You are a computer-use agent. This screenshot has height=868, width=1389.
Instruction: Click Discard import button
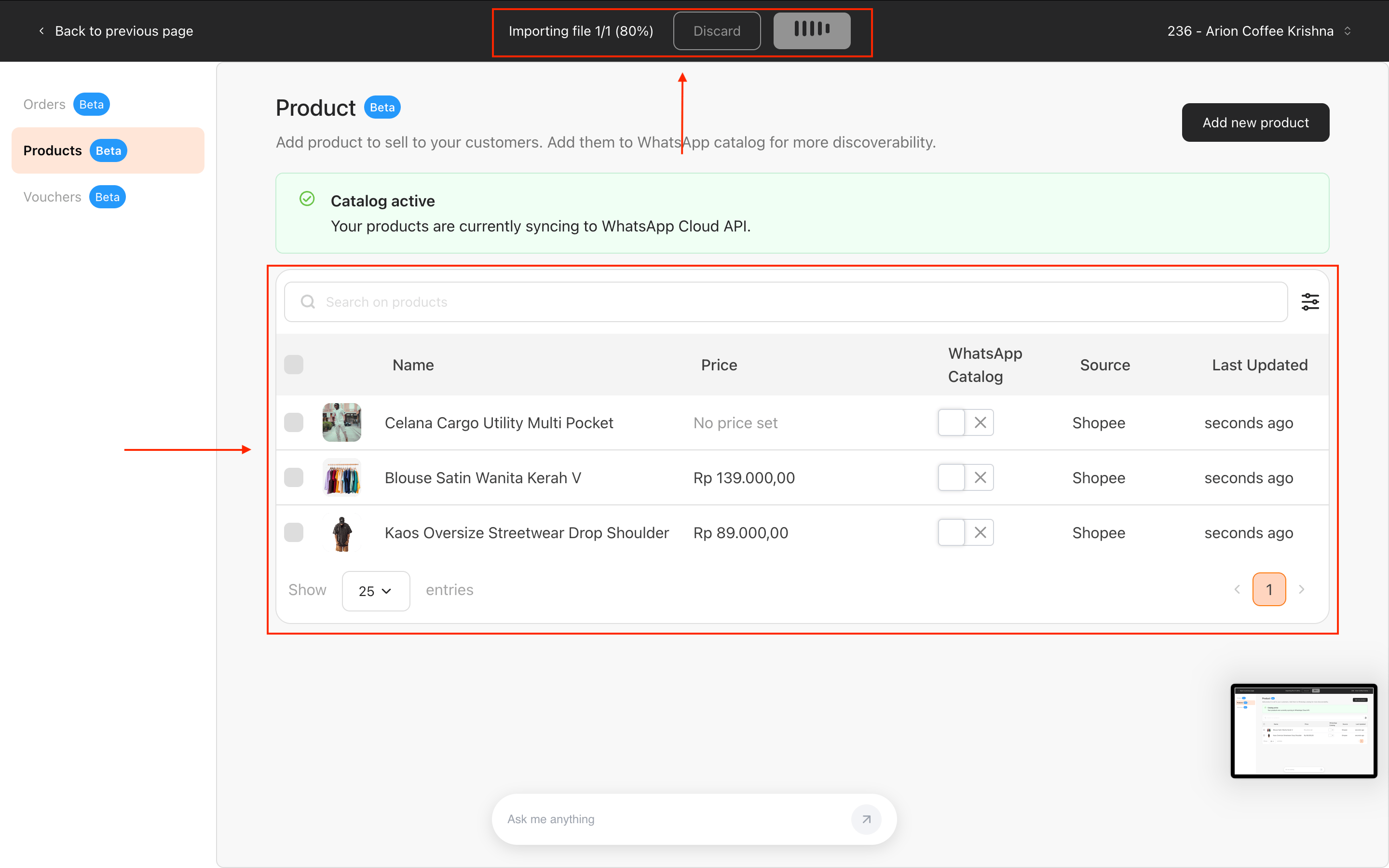pos(717,31)
